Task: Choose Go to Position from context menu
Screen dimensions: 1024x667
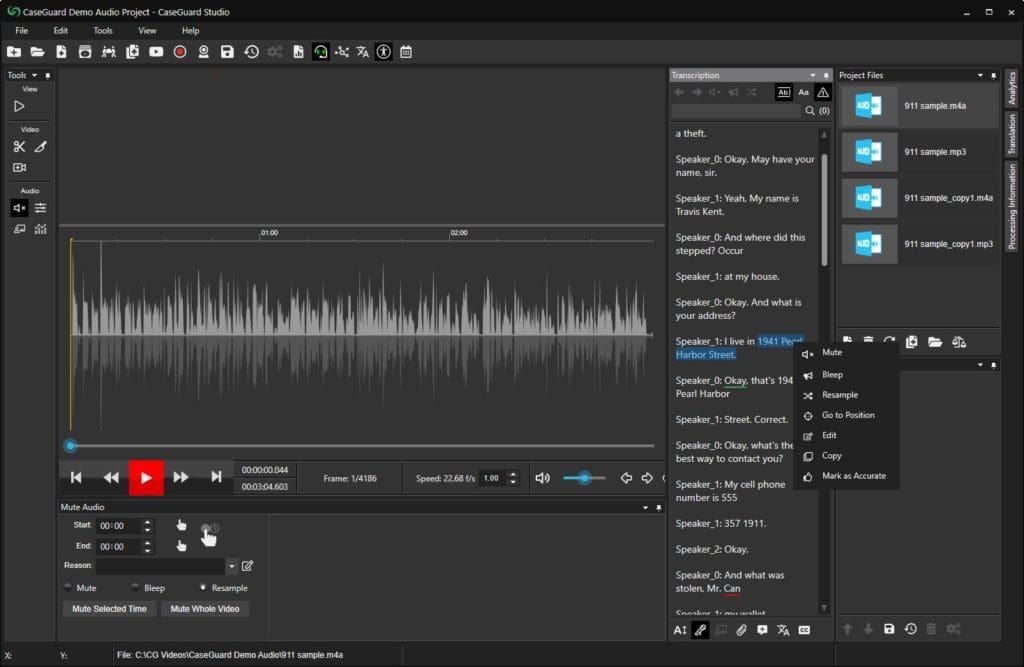Action: [x=847, y=415]
